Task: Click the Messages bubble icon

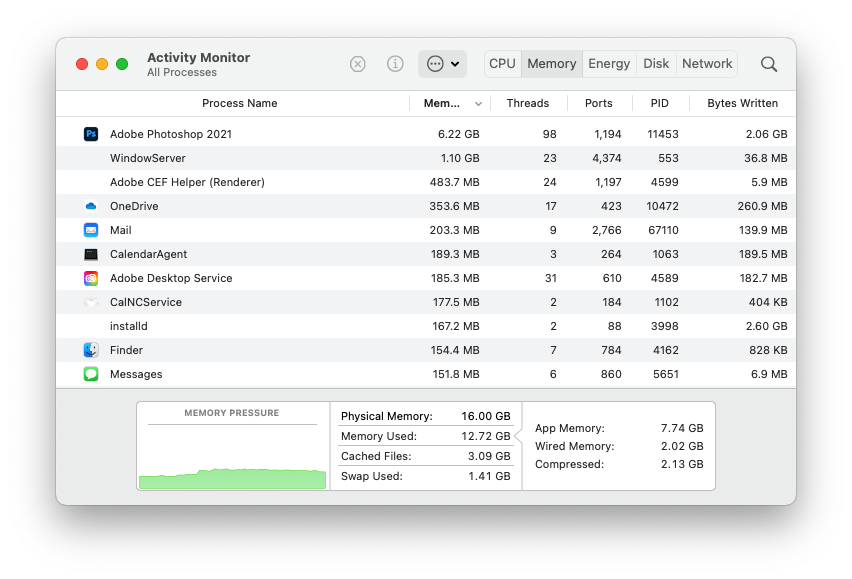Action: tap(91, 374)
